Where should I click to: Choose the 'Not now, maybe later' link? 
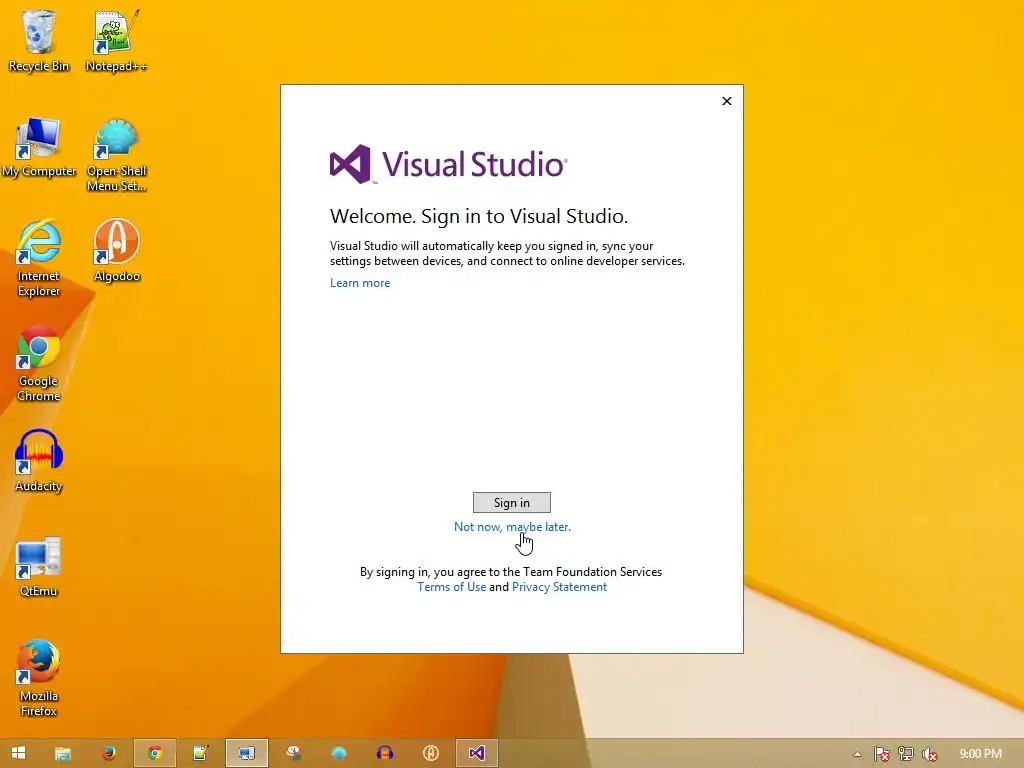[512, 526]
